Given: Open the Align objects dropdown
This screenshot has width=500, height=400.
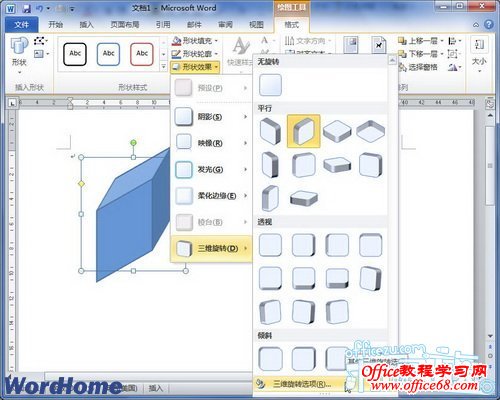Looking at the screenshot, I should tap(455, 41).
